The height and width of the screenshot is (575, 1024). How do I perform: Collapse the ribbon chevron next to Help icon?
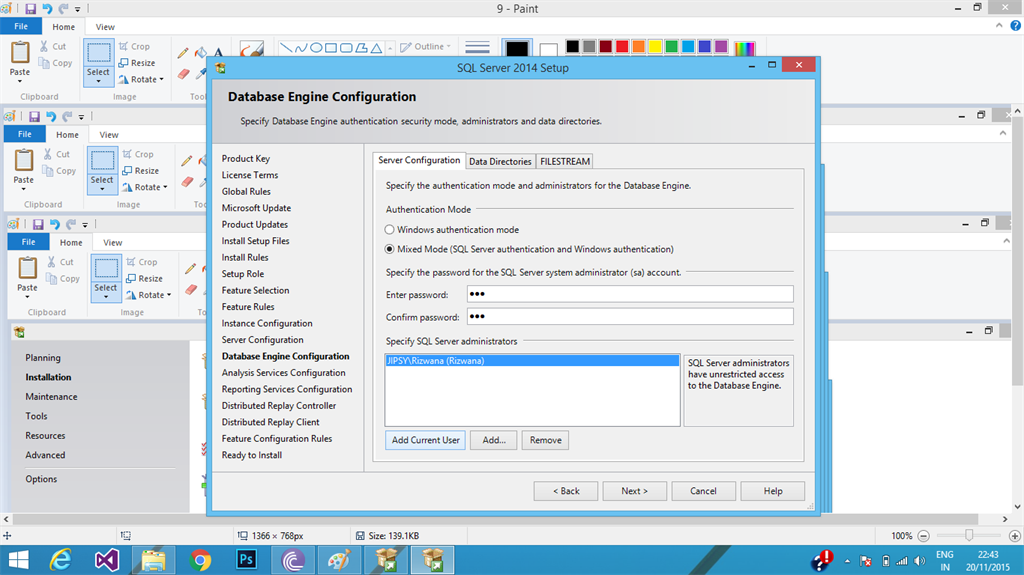coord(999,25)
